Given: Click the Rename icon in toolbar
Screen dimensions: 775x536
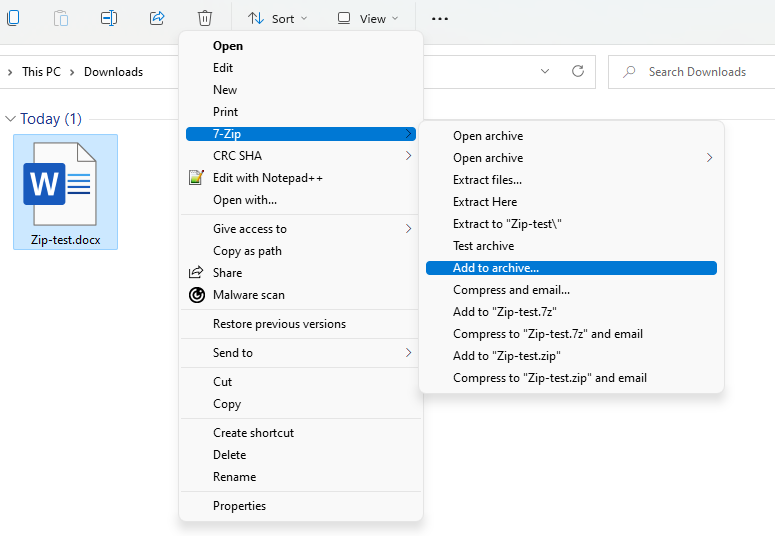Looking at the screenshot, I should pos(109,18).
